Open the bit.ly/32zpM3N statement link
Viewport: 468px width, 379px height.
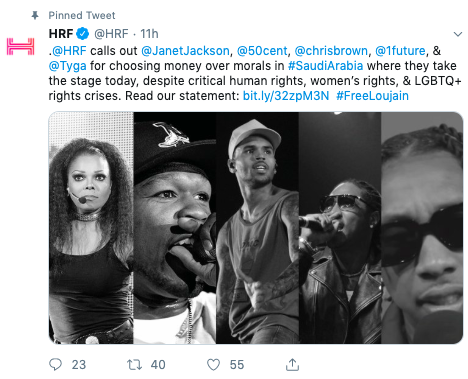pyautogui.click(x=286, y=96)
